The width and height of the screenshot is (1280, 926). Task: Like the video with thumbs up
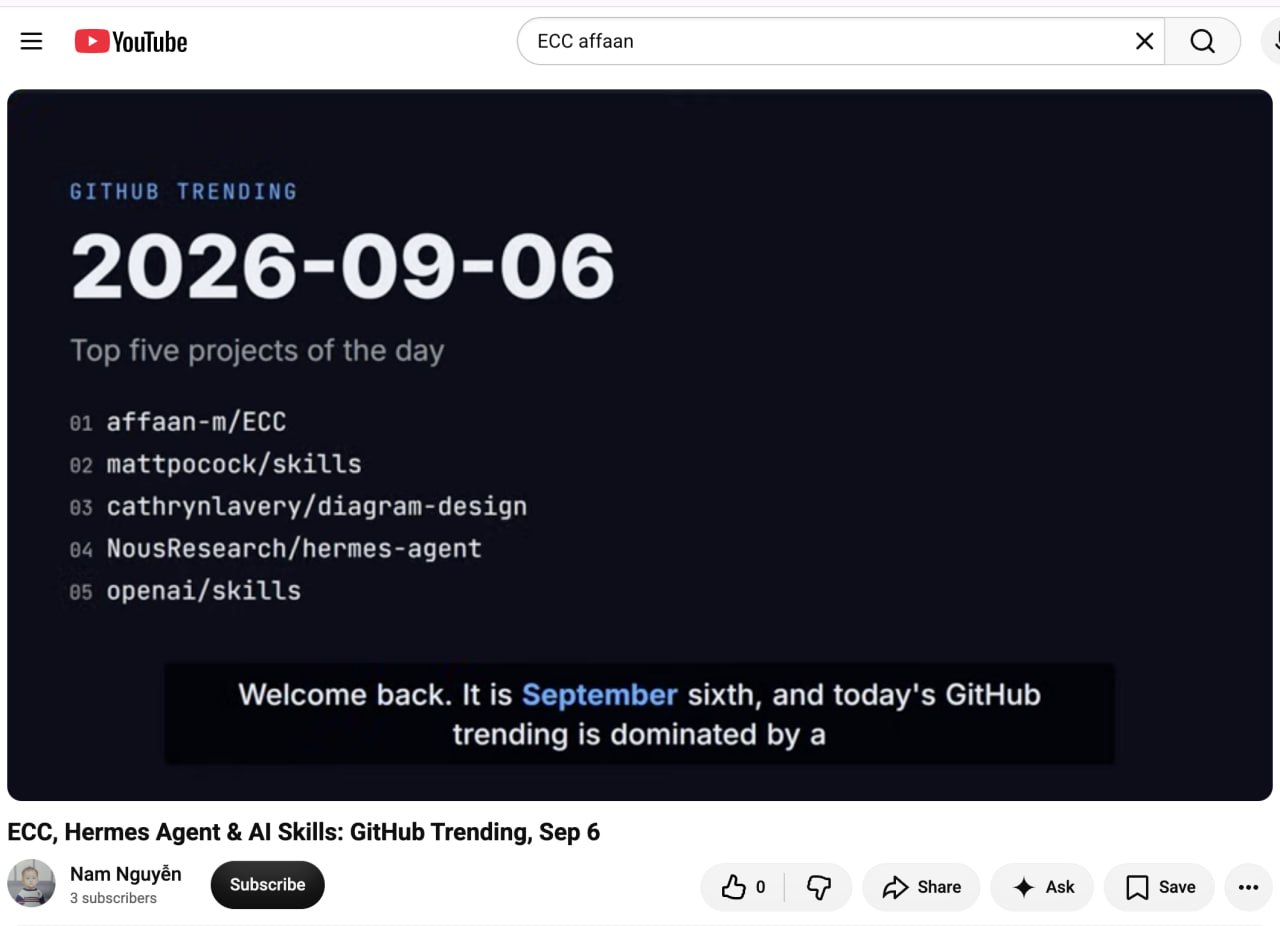pyautogui.click(x=743, y=887)
